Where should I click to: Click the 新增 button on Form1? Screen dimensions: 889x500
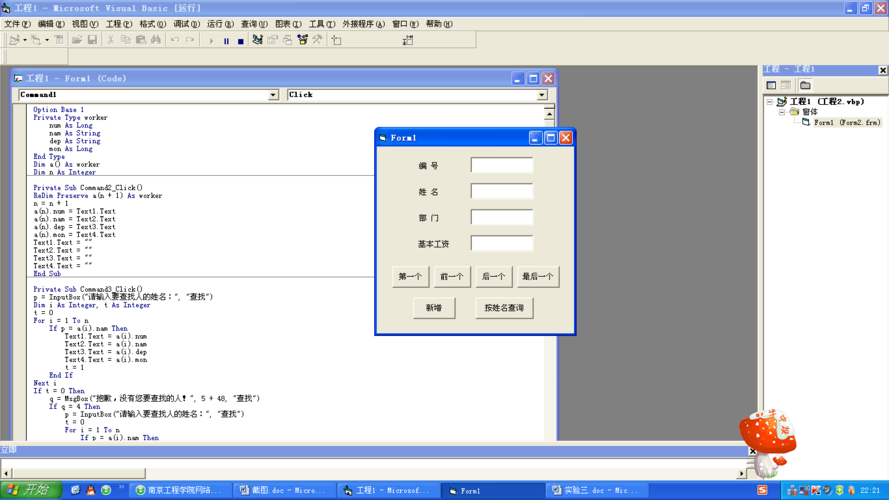coord(434,308)
